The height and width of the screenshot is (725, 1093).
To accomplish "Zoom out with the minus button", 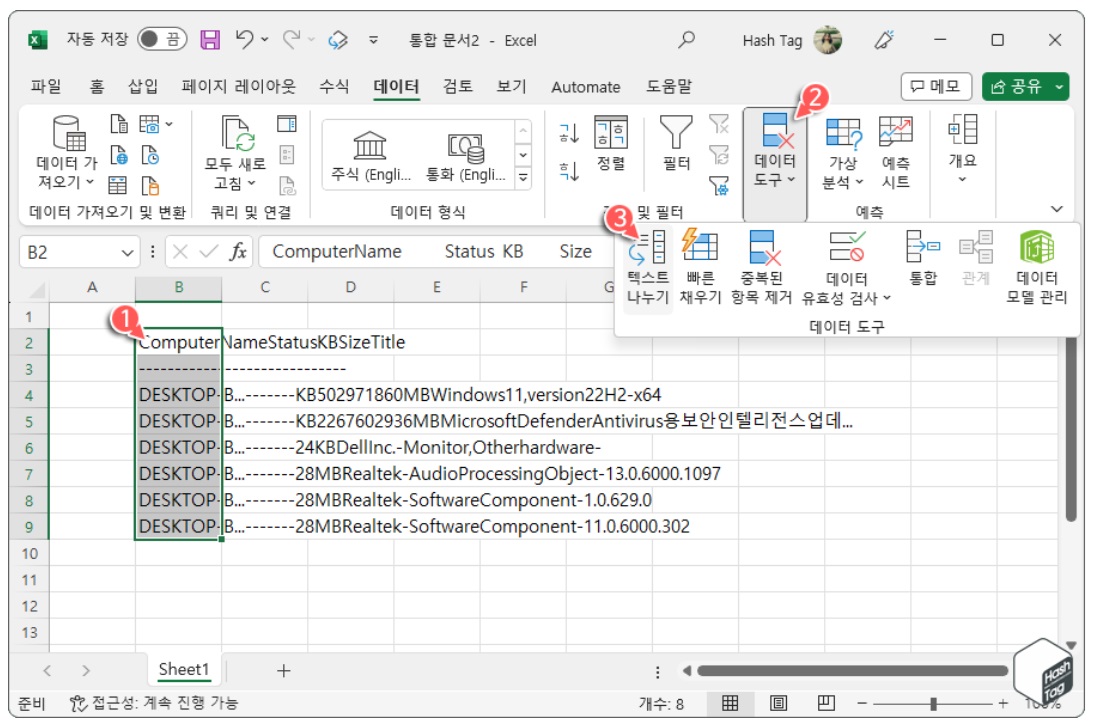I will (862, 703).
